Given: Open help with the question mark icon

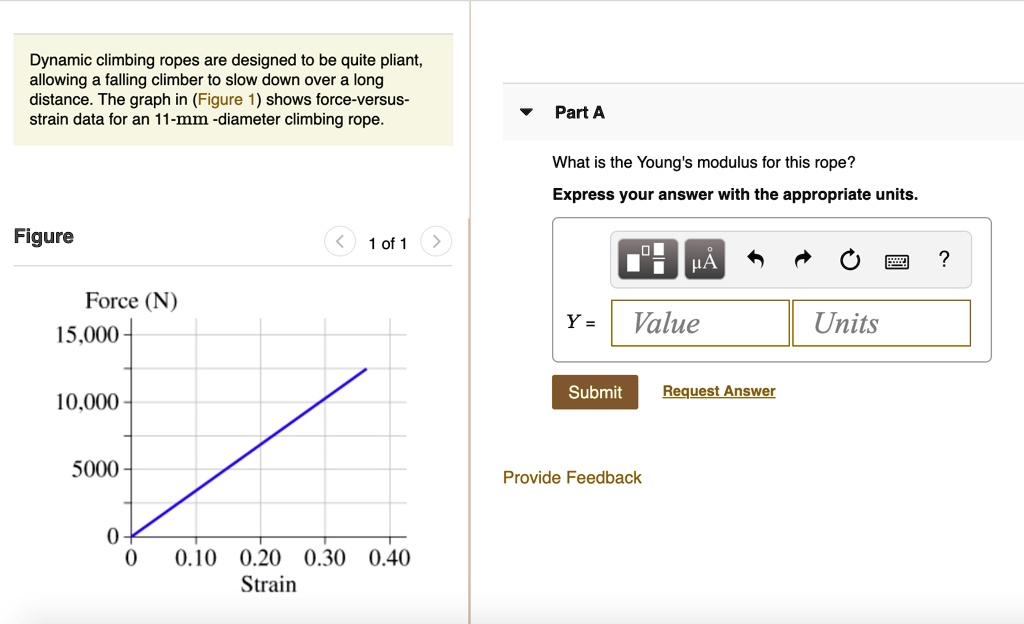Looking at the screenshot, I should click(x=944, y=260).
